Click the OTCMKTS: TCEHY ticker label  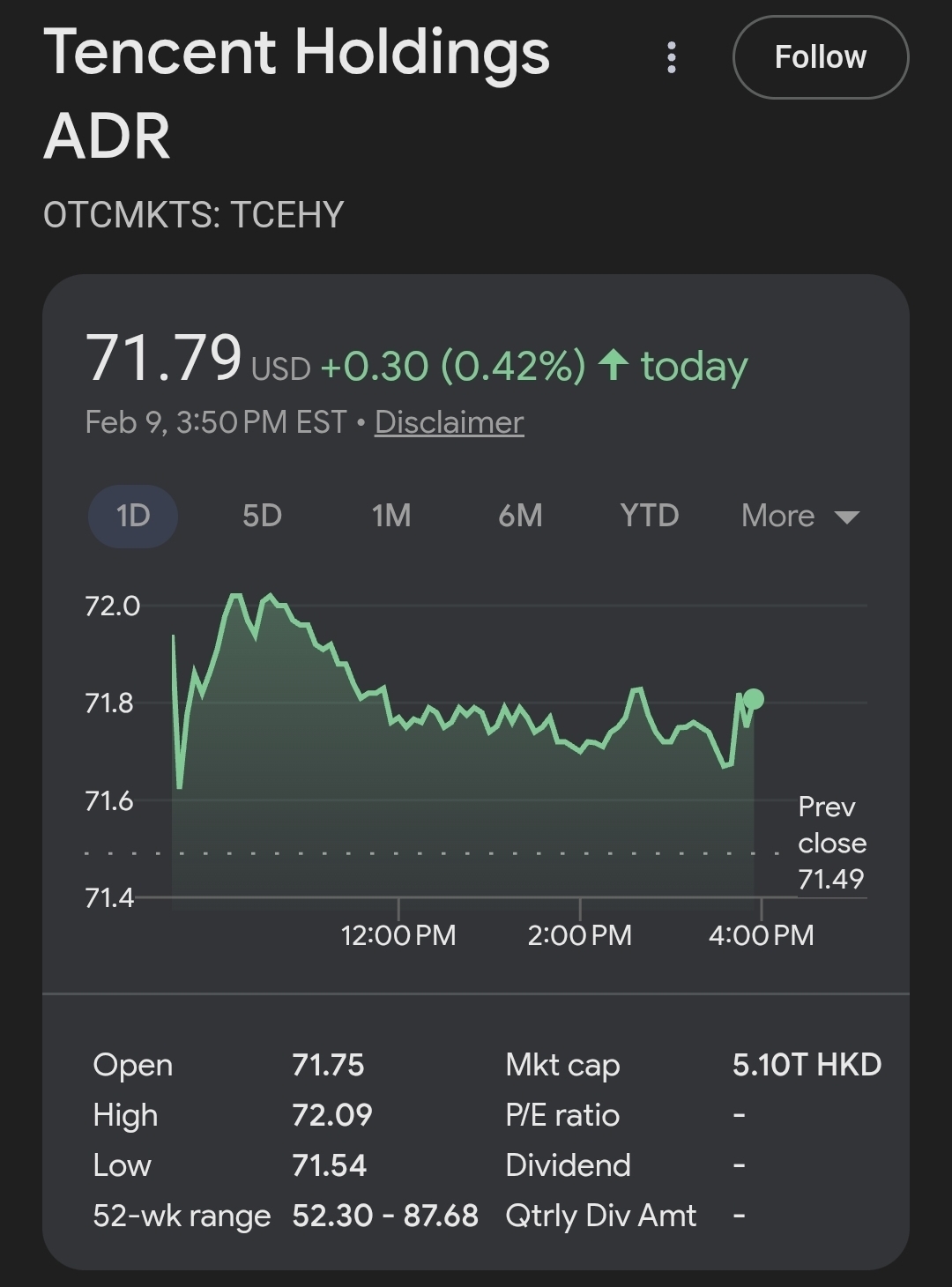[193, 215]
